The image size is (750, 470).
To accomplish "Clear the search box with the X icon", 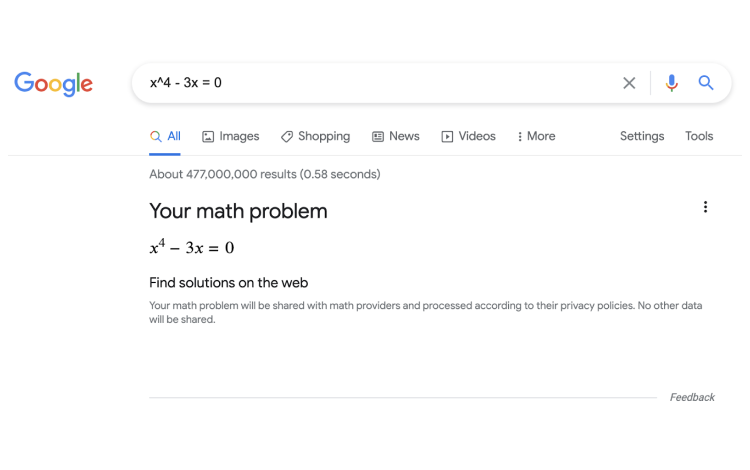I will (x=629, y=83).
